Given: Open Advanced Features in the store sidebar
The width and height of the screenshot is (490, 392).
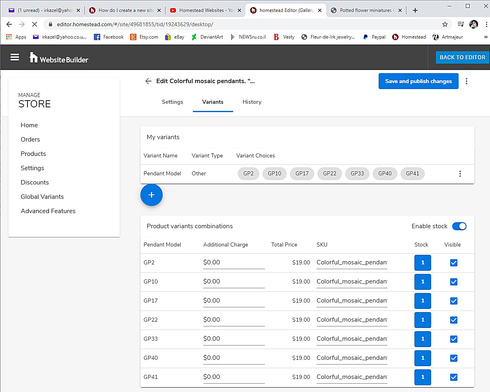Looking at the screenshot, I should point(48,211).
